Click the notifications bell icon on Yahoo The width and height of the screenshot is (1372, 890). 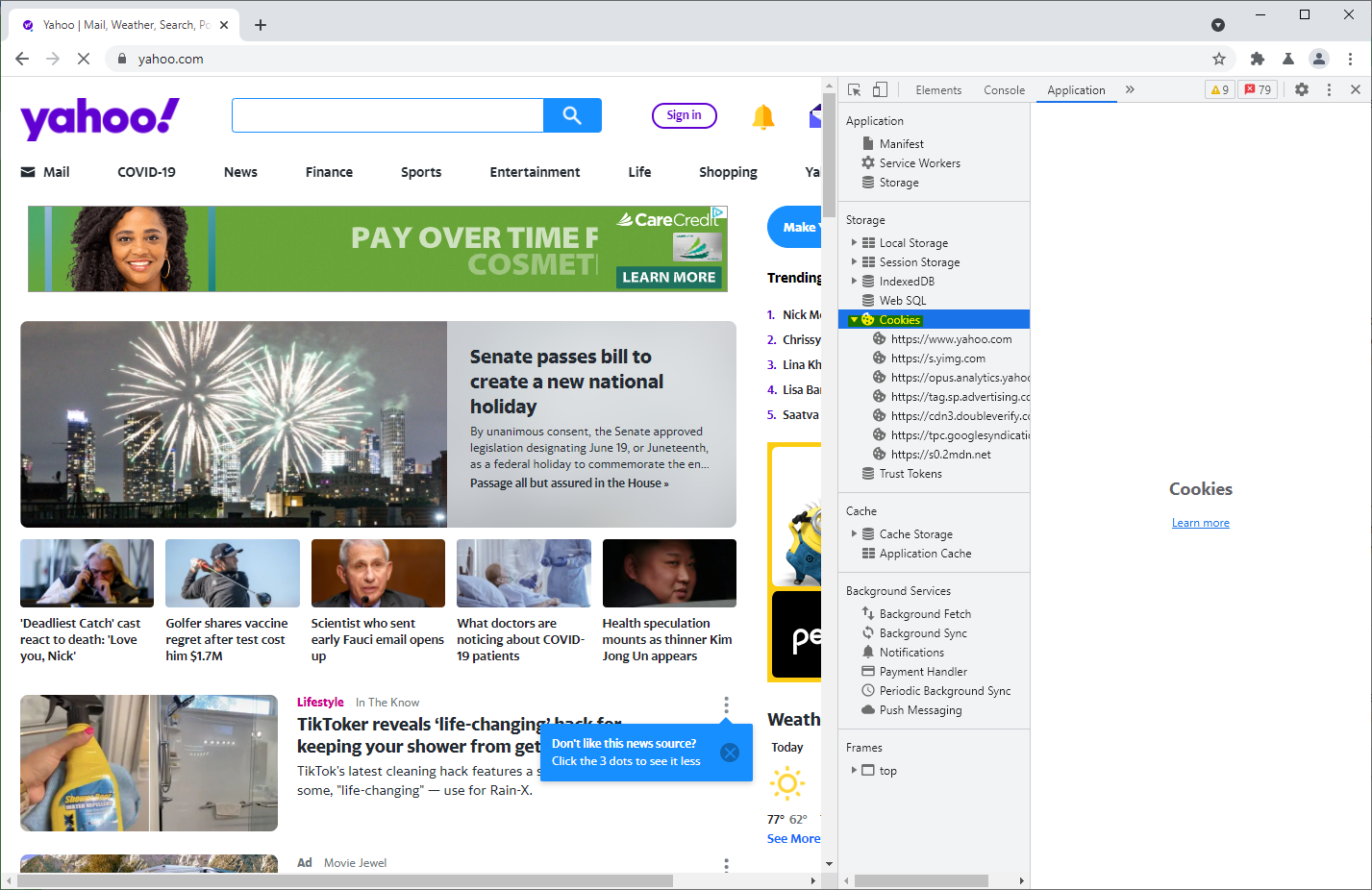coord(763,117)
